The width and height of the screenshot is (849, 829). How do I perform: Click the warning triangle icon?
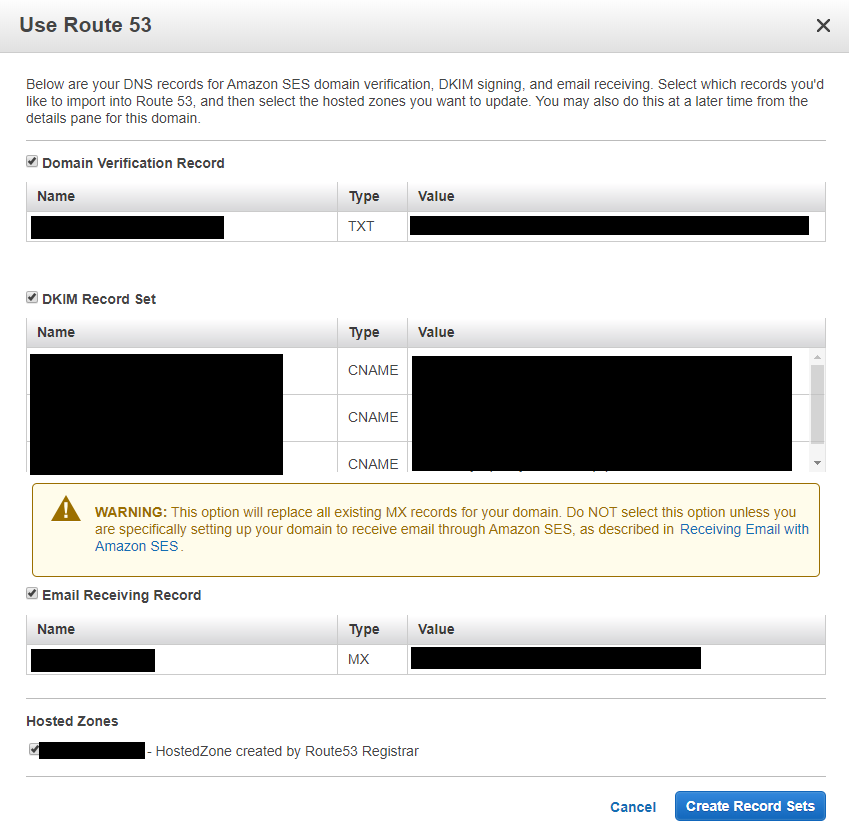click(x=66, y=509)
